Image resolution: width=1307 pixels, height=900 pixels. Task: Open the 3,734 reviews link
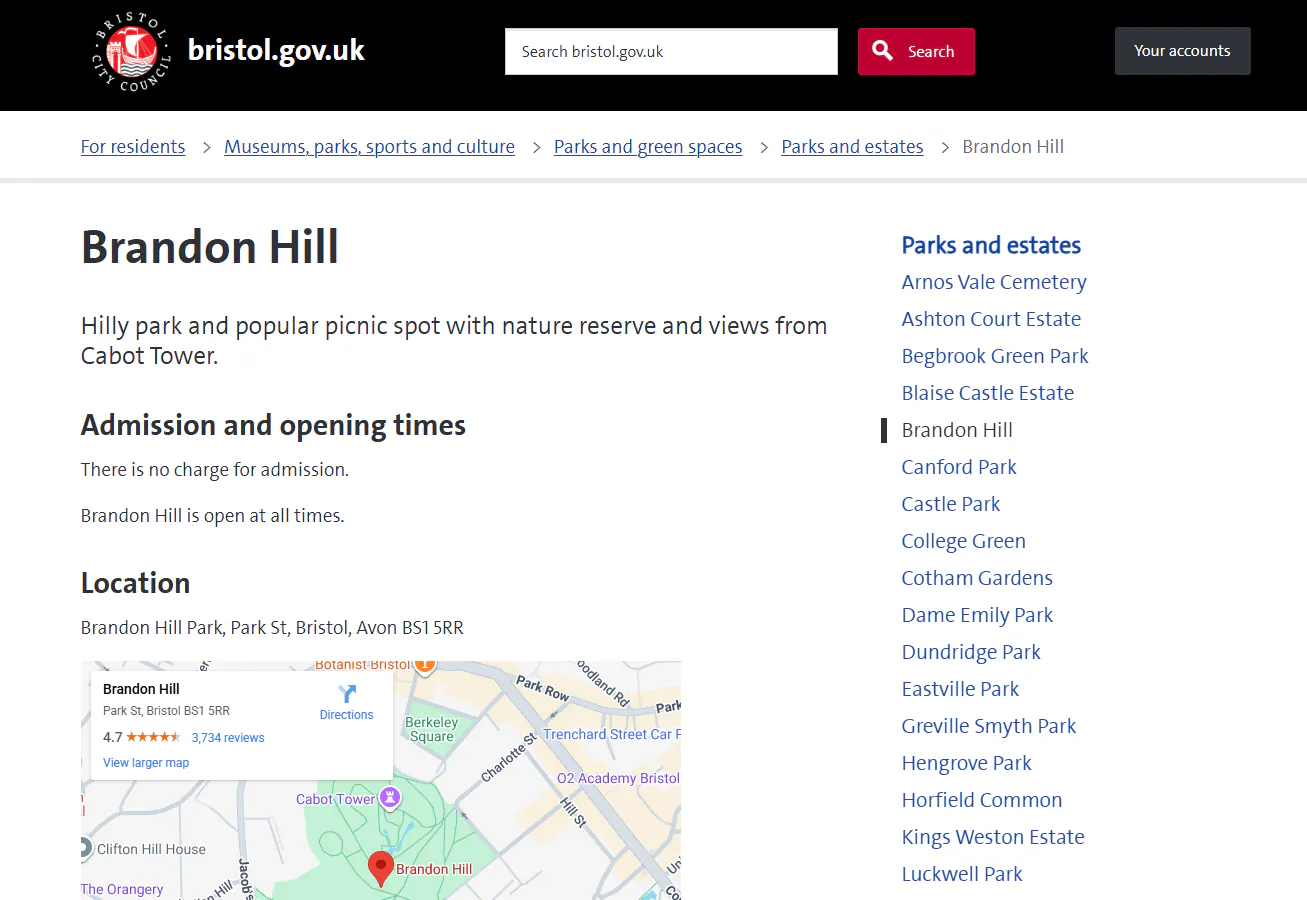pyautogui.click(x=228, y=737)
